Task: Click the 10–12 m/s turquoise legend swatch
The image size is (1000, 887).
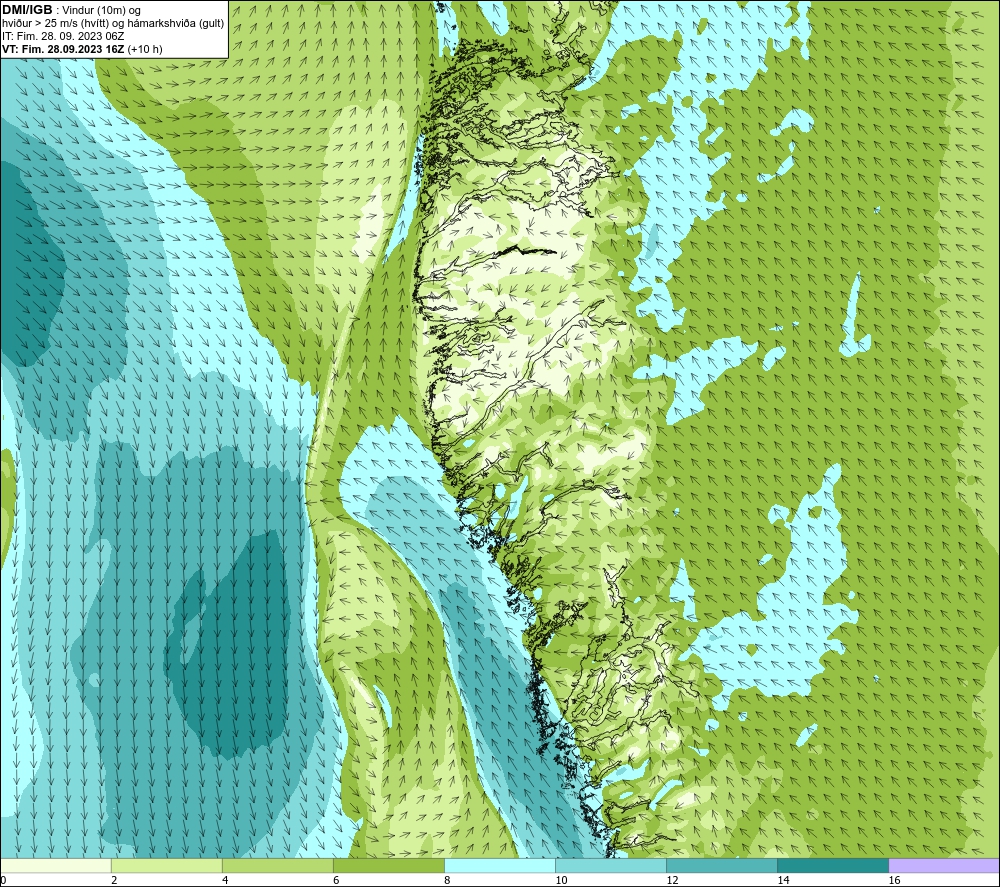Action: (x=610, y=865)
